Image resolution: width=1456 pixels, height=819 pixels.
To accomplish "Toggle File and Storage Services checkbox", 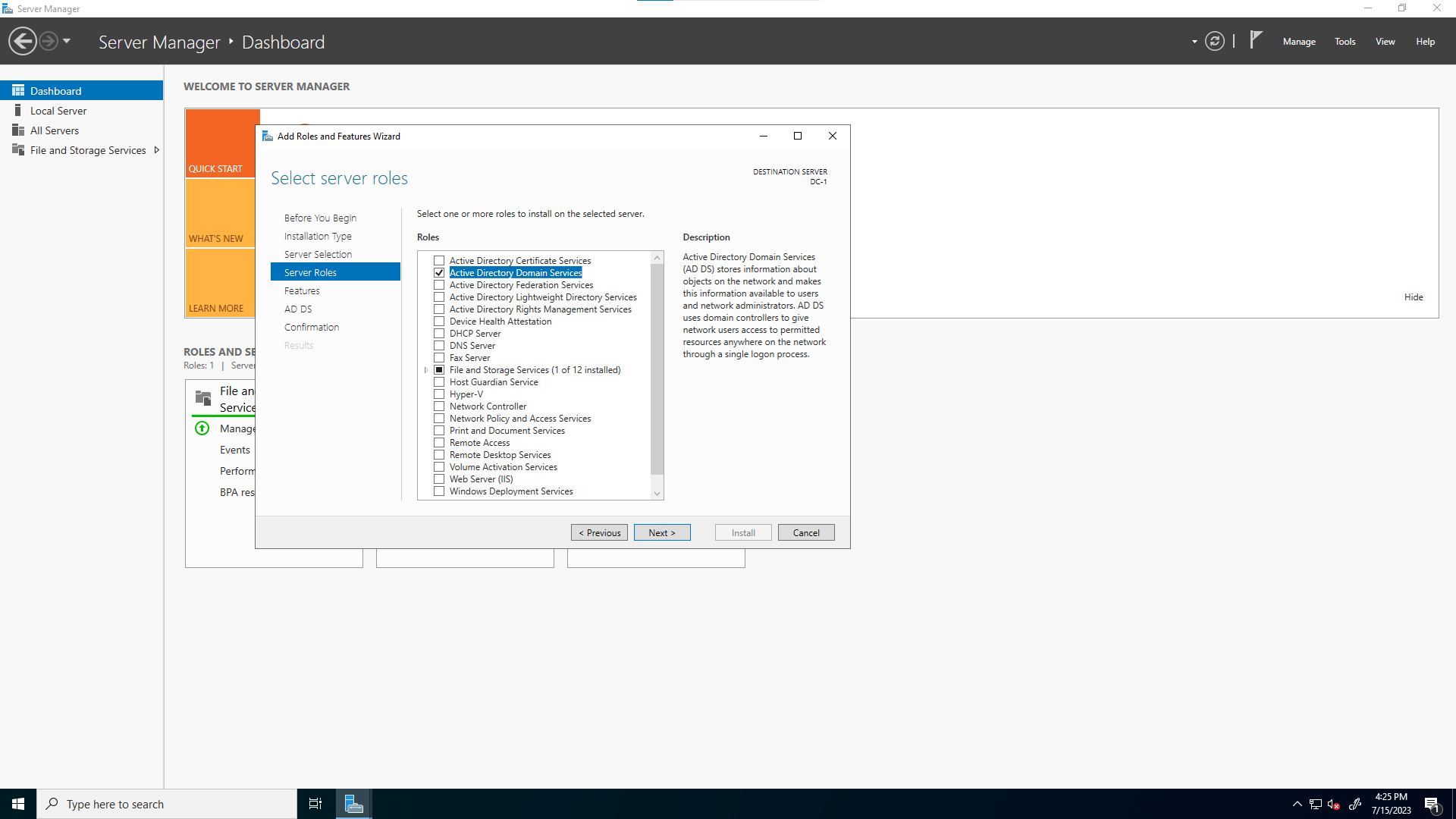I will click(439, 370).
